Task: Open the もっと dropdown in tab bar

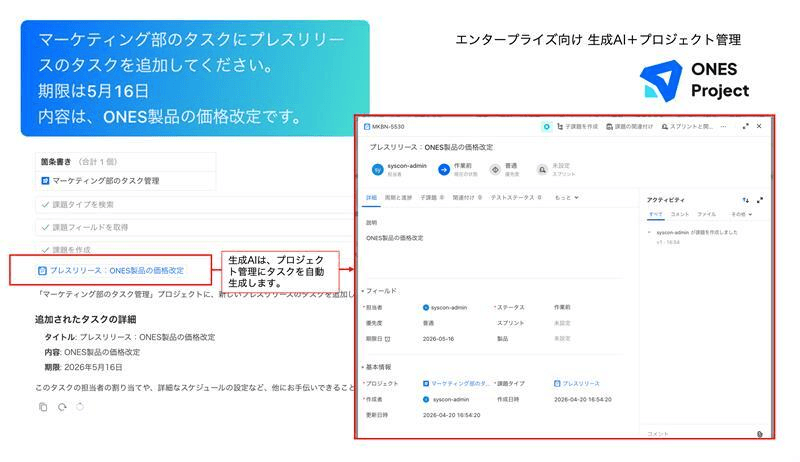Action: (x=566, y=197)
